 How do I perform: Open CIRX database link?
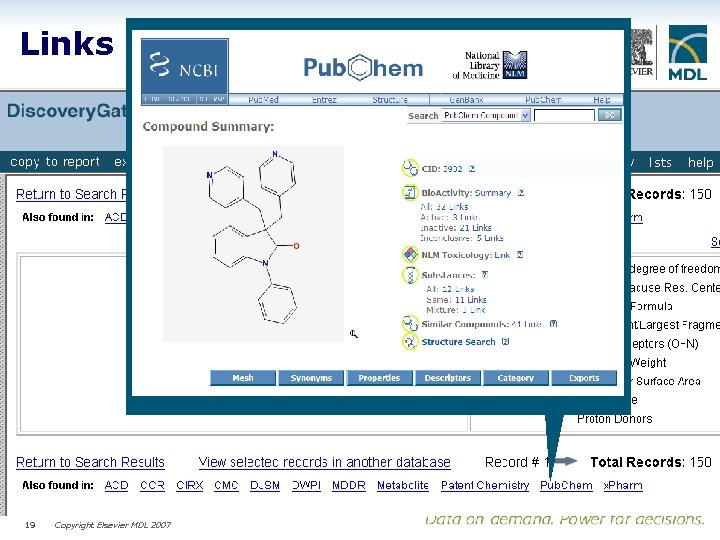[x=189, y=485]
